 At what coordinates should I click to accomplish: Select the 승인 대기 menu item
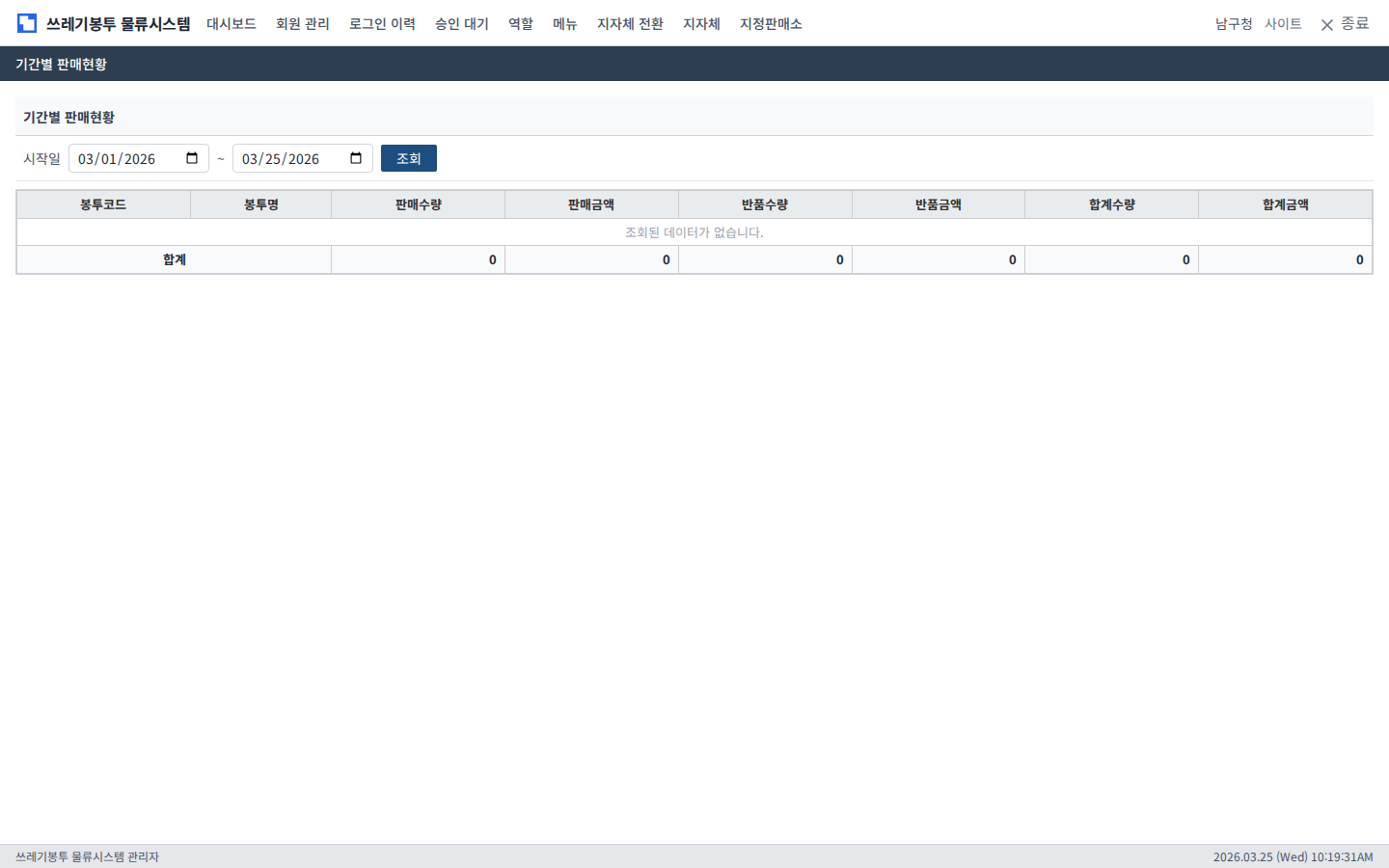pos(462,23)
